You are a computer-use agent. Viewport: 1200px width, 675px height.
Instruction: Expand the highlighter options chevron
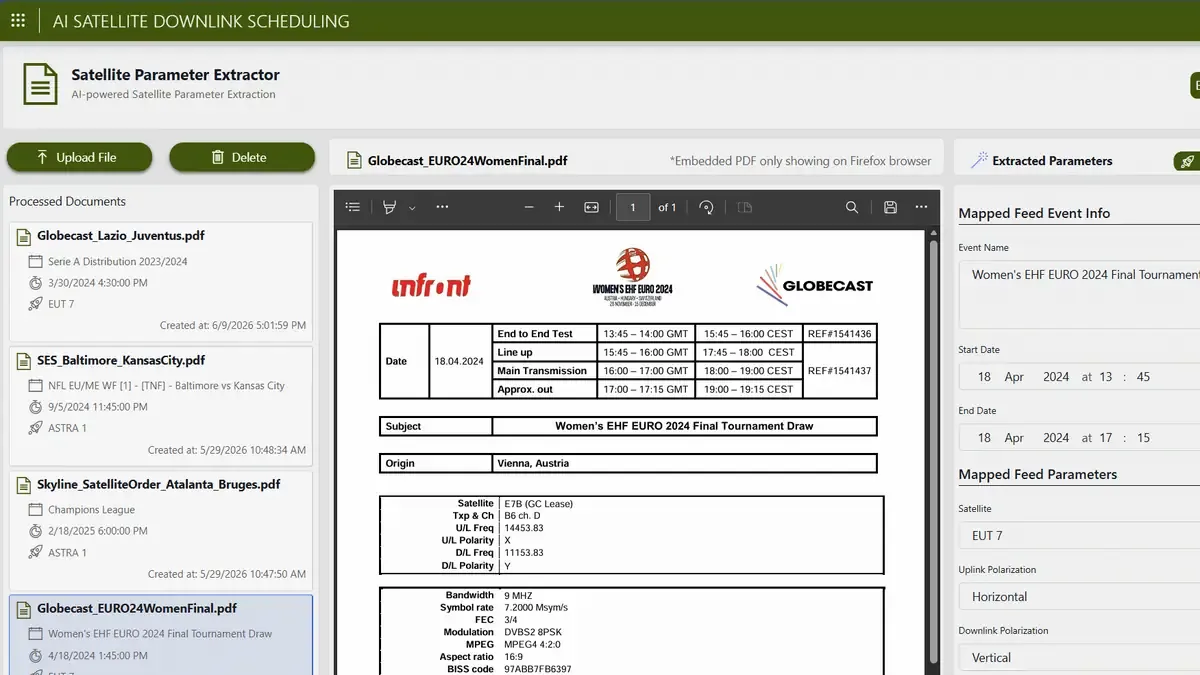pyautogui.click(x=411, y=208)
